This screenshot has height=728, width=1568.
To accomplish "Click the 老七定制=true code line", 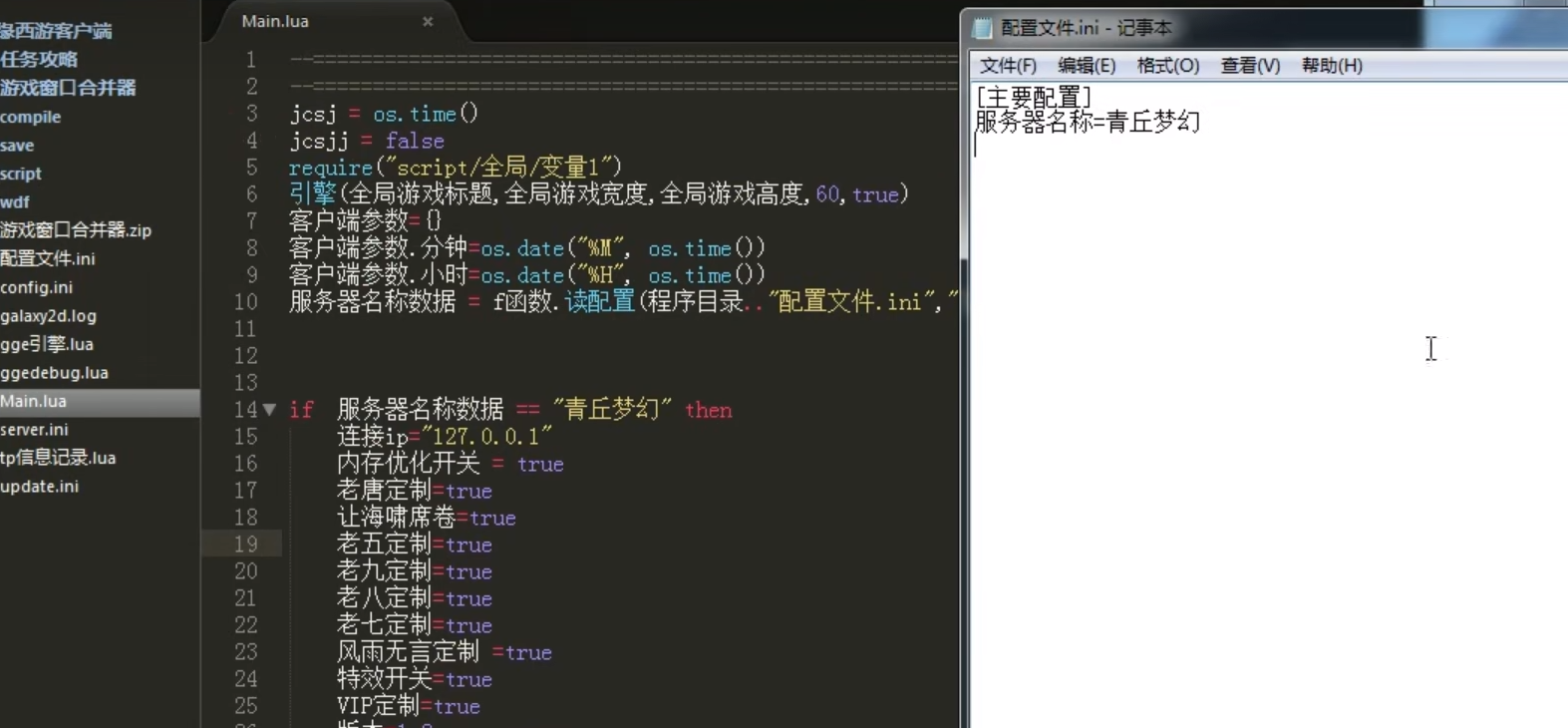I will (x=415, y=625).
